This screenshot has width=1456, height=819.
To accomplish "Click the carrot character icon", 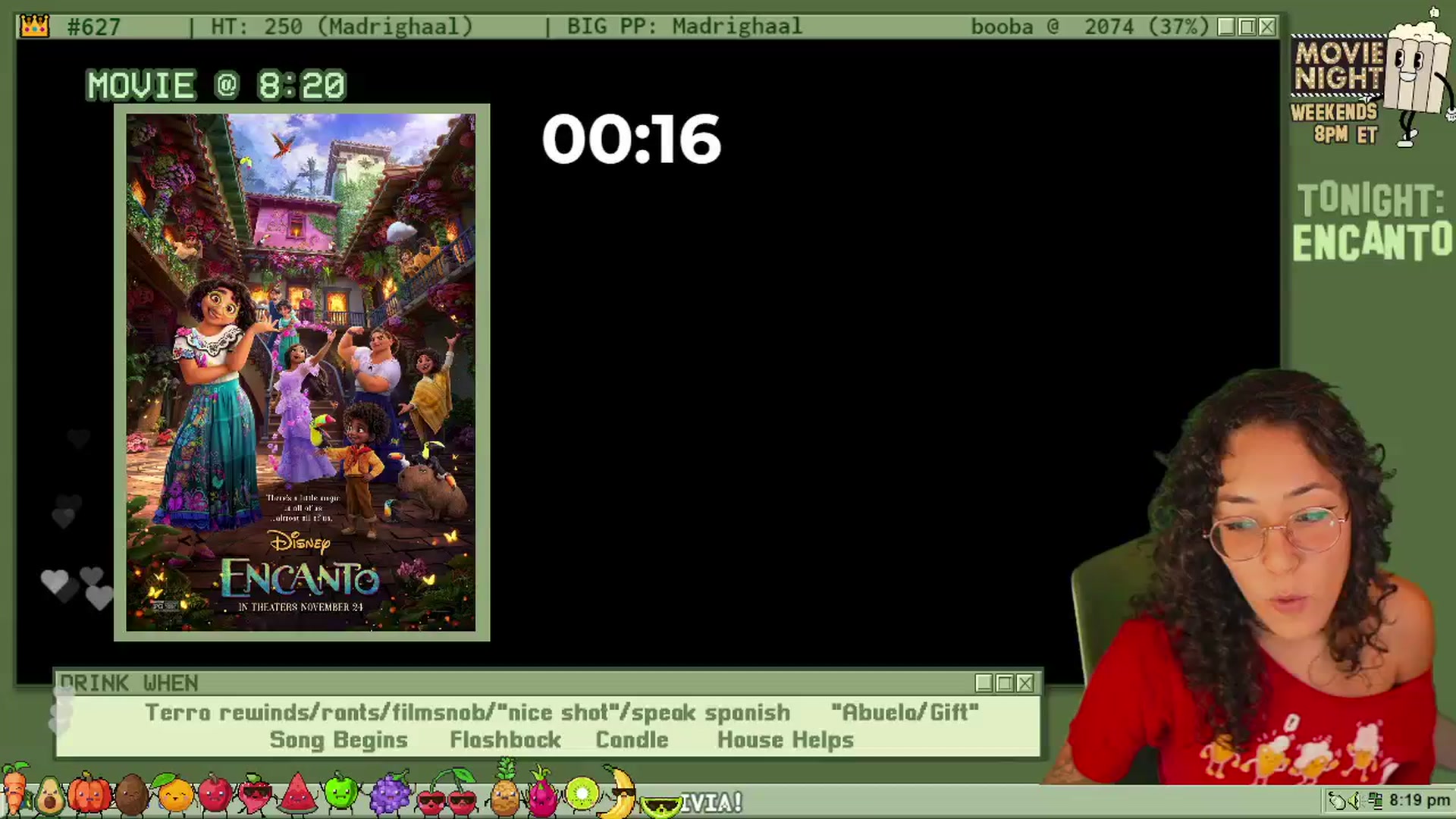I will [14, 790].
